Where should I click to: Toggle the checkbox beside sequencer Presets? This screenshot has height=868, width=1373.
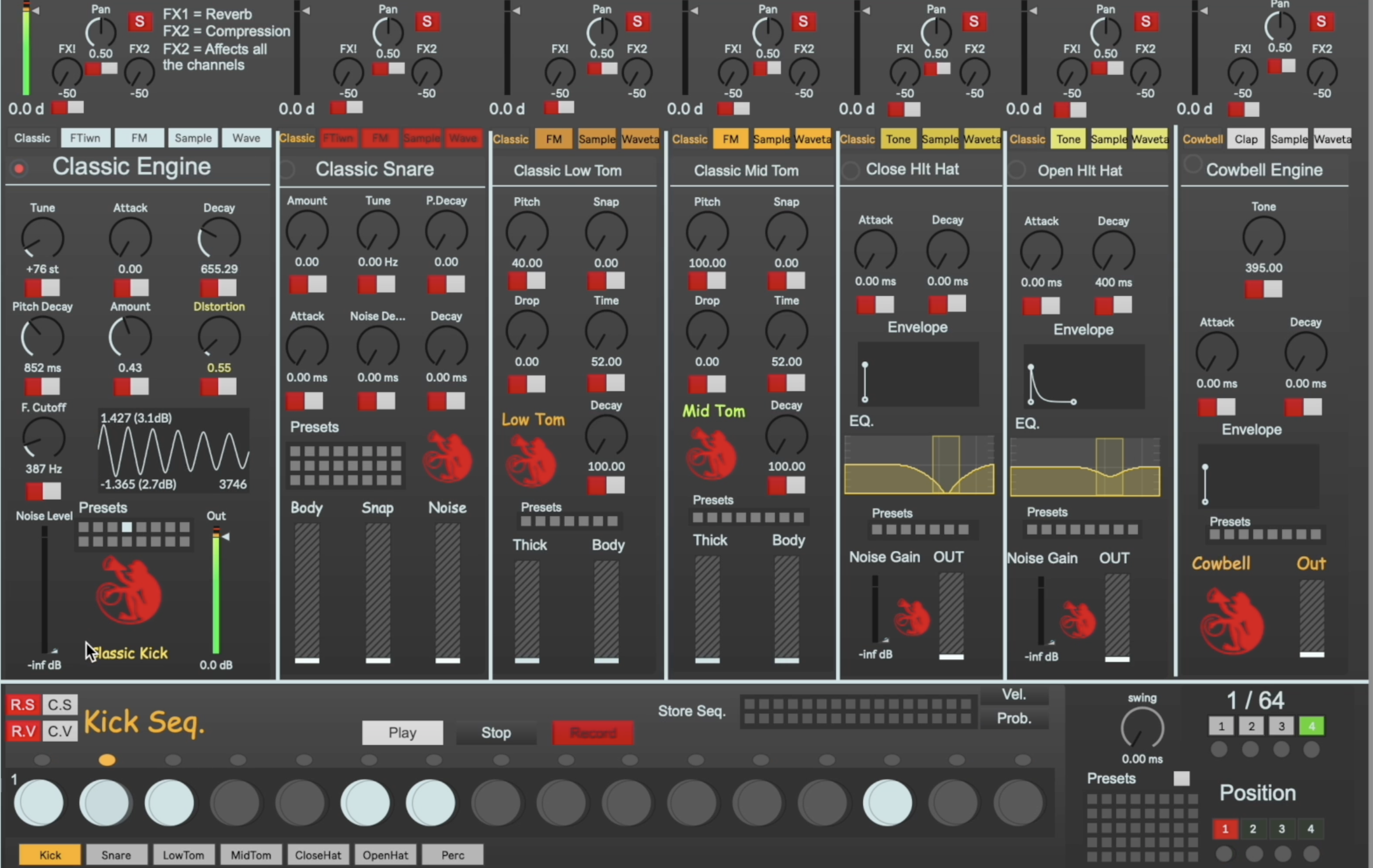(x=1181, y=778)
